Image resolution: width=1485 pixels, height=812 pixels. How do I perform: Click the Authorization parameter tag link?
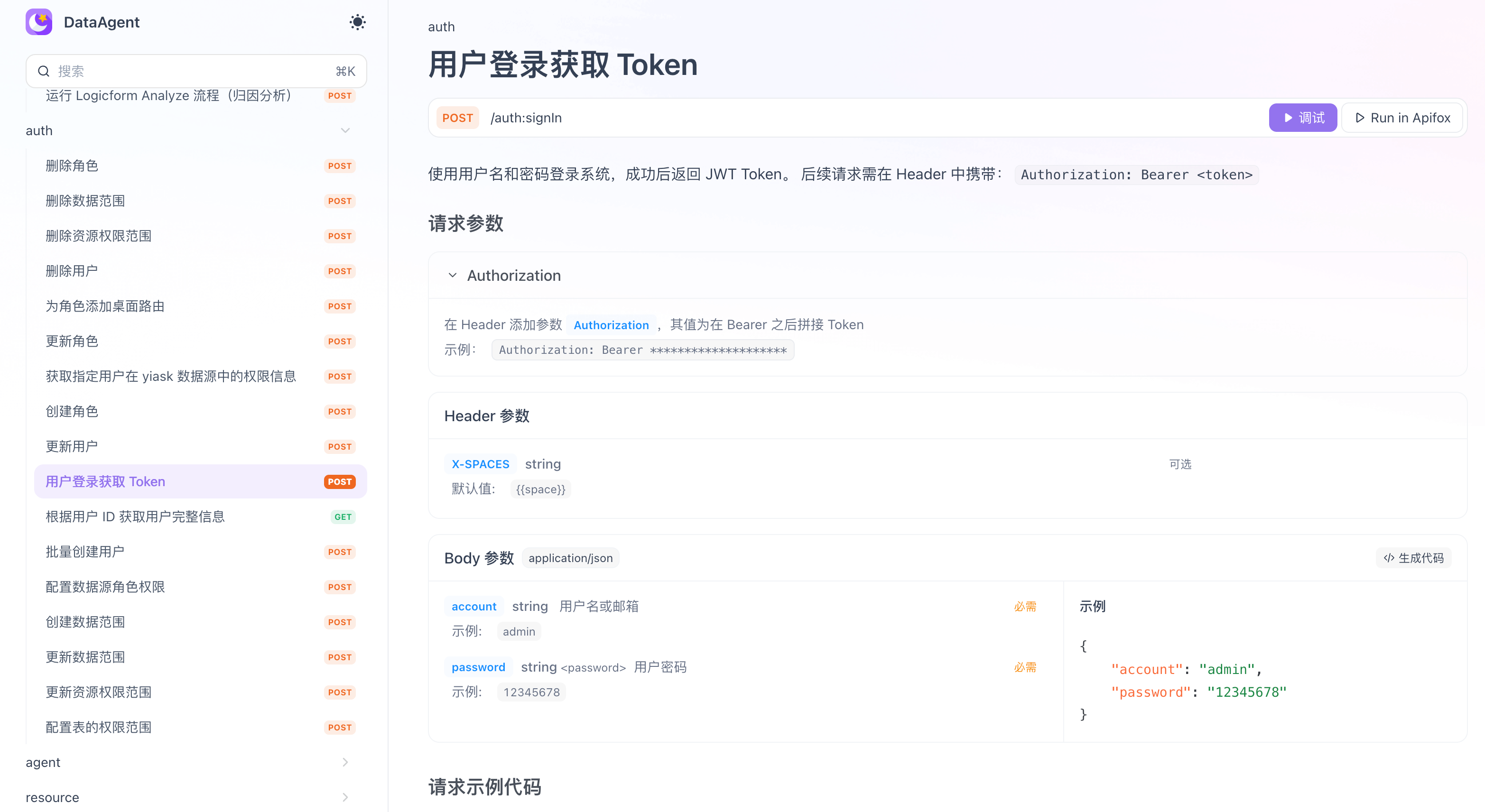coord(611,325)
